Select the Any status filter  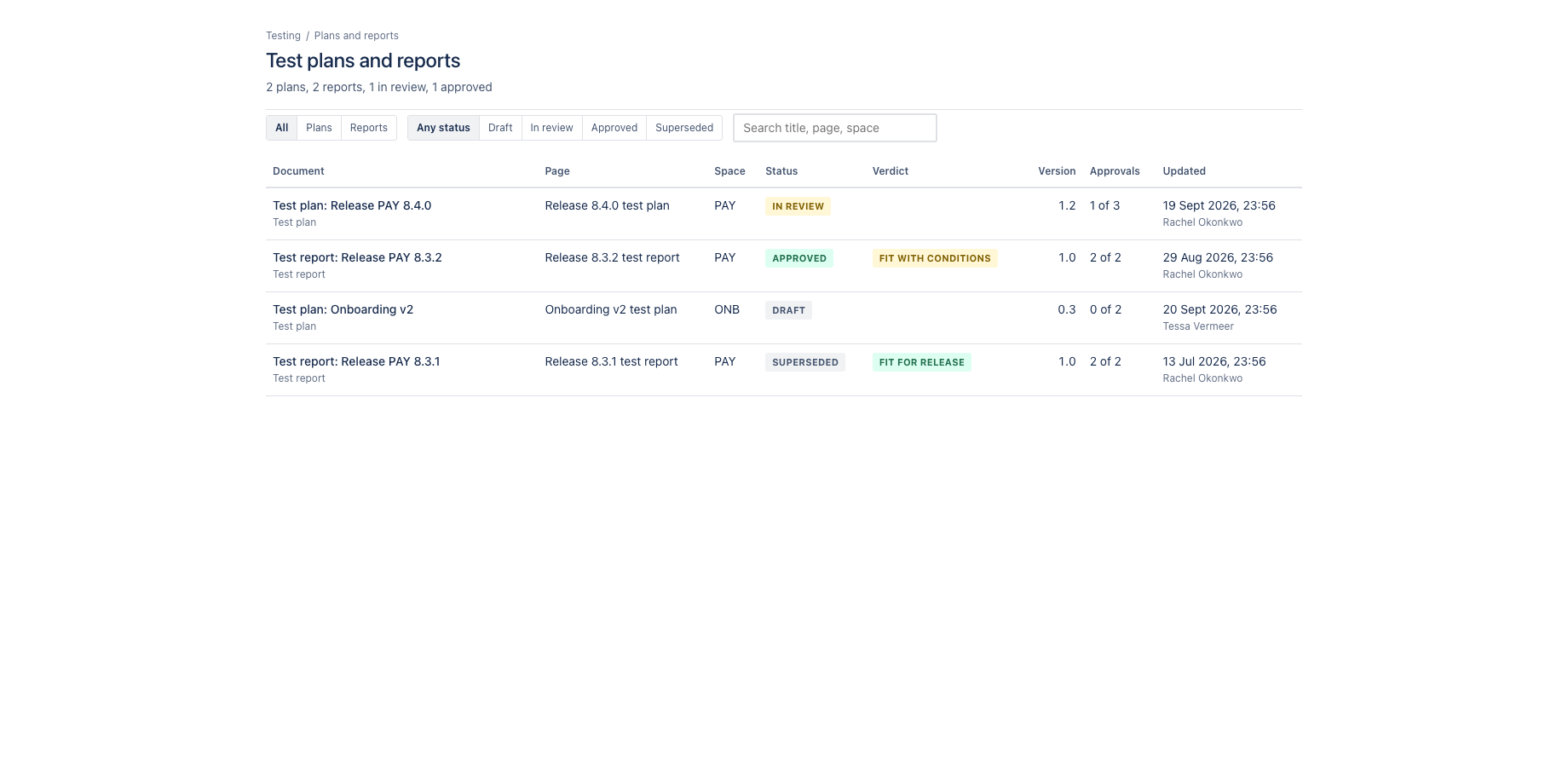click(443, 128)
